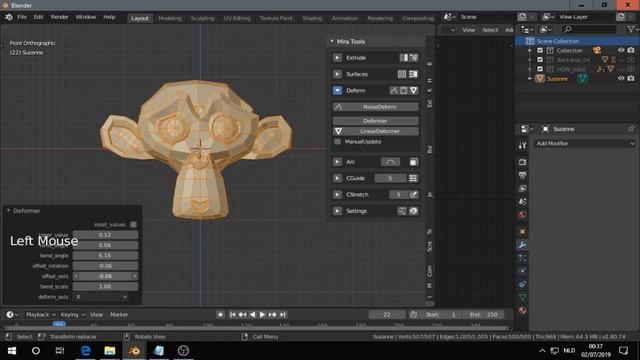Click the noise icon in Deform row
Viewport: 640px width, 360px height.
(x=394, y=91)
